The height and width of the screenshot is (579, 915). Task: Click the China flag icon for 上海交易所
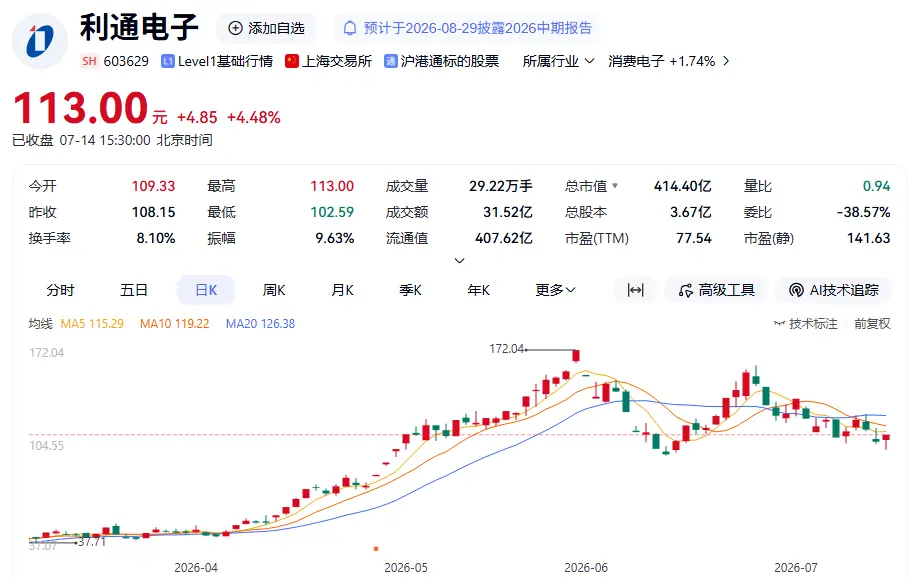point(292,61)
